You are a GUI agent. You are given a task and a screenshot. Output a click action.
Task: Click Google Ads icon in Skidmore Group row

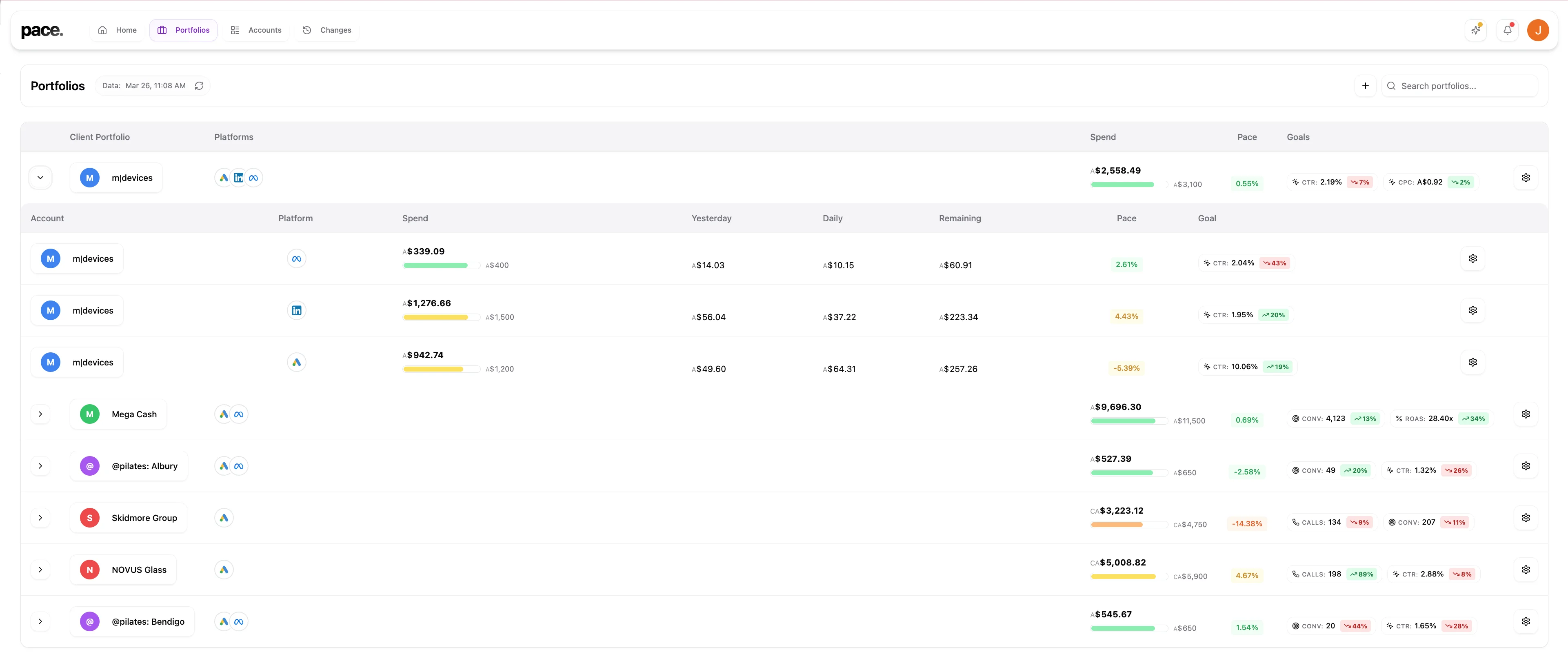224,518
